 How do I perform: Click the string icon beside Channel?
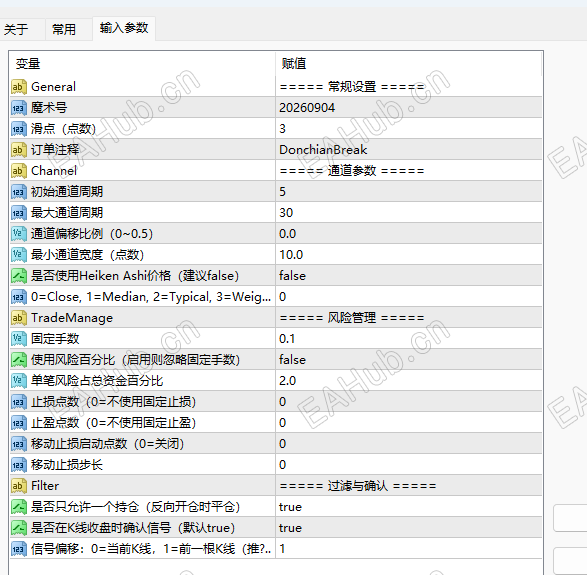coord(19,171)
